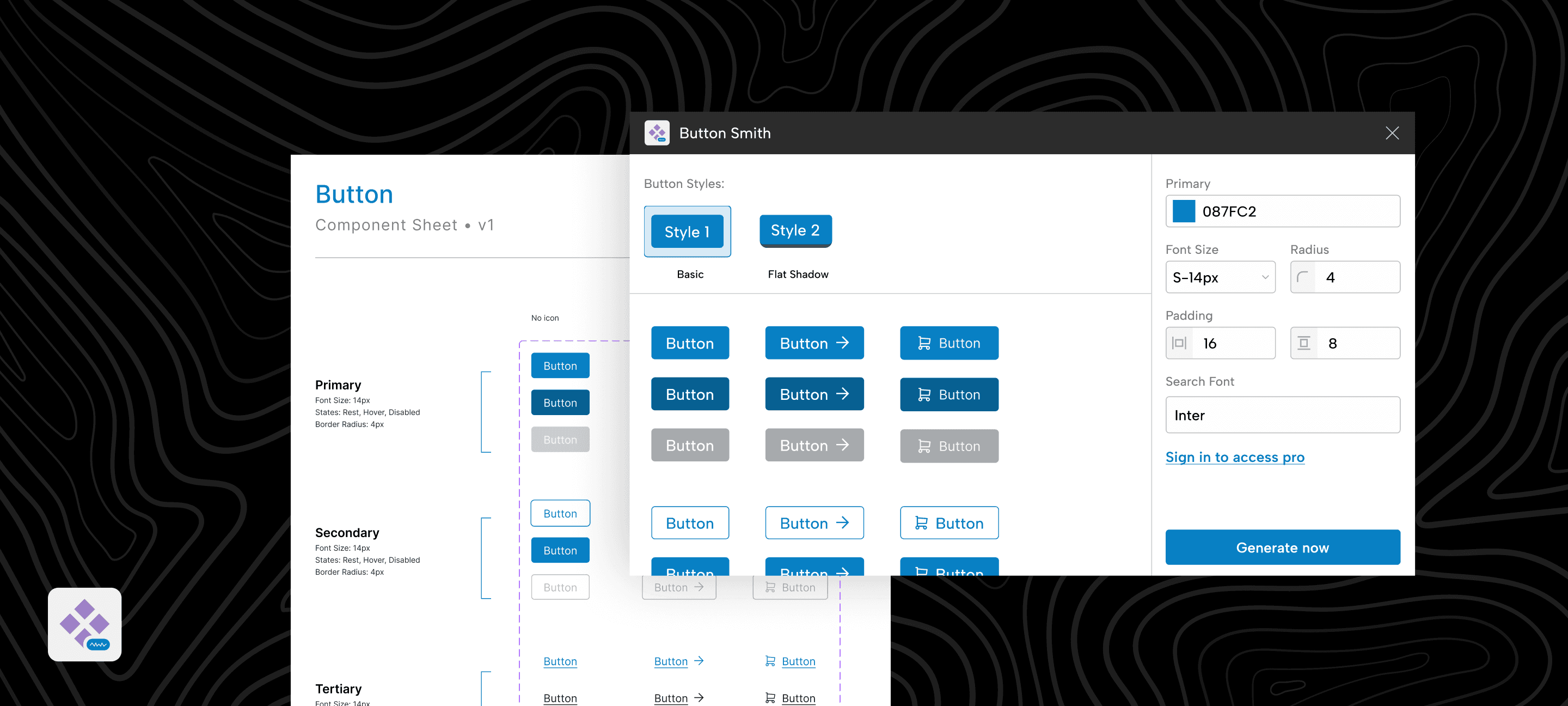Close the Button Smith plugin window
This screenshot has width=1568, height=706.
(1392, 133)
